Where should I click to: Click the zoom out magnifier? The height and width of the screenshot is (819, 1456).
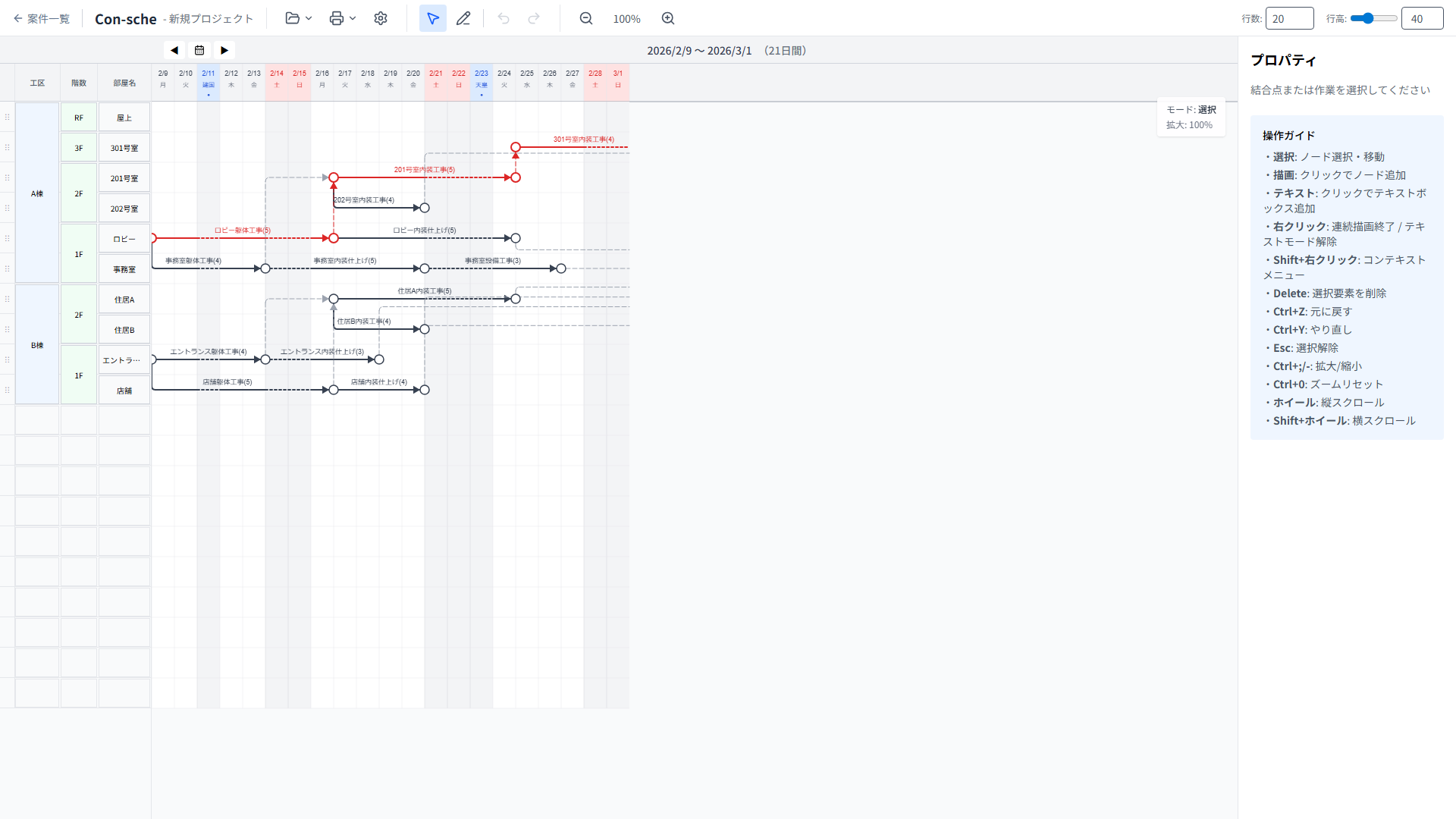[x=586, y=18]
